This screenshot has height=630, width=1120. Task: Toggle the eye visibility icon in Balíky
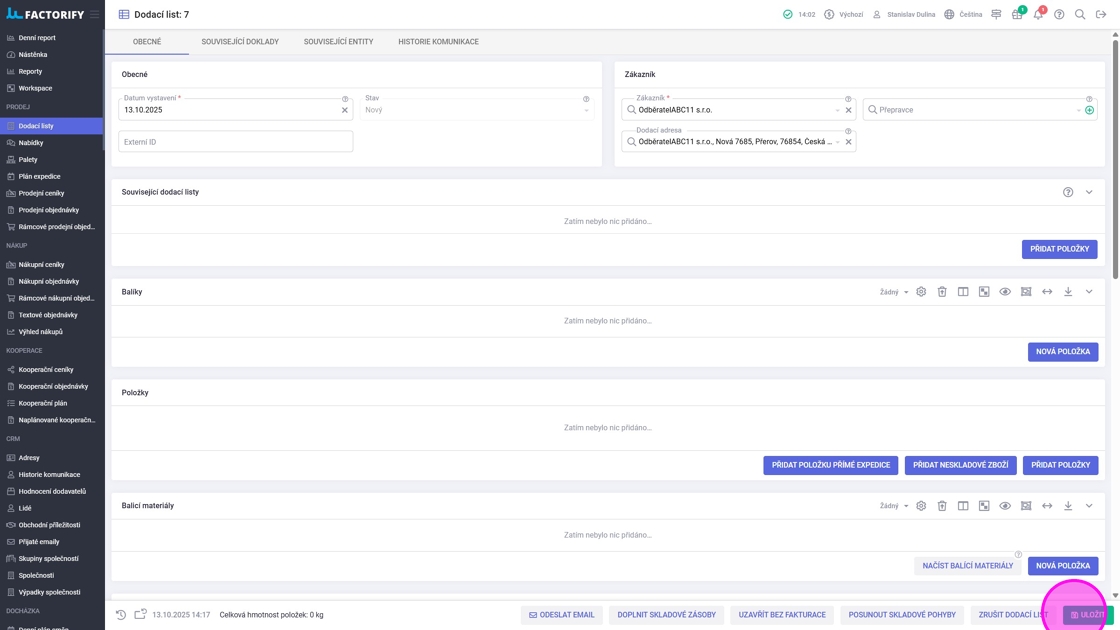(1005, 292)
